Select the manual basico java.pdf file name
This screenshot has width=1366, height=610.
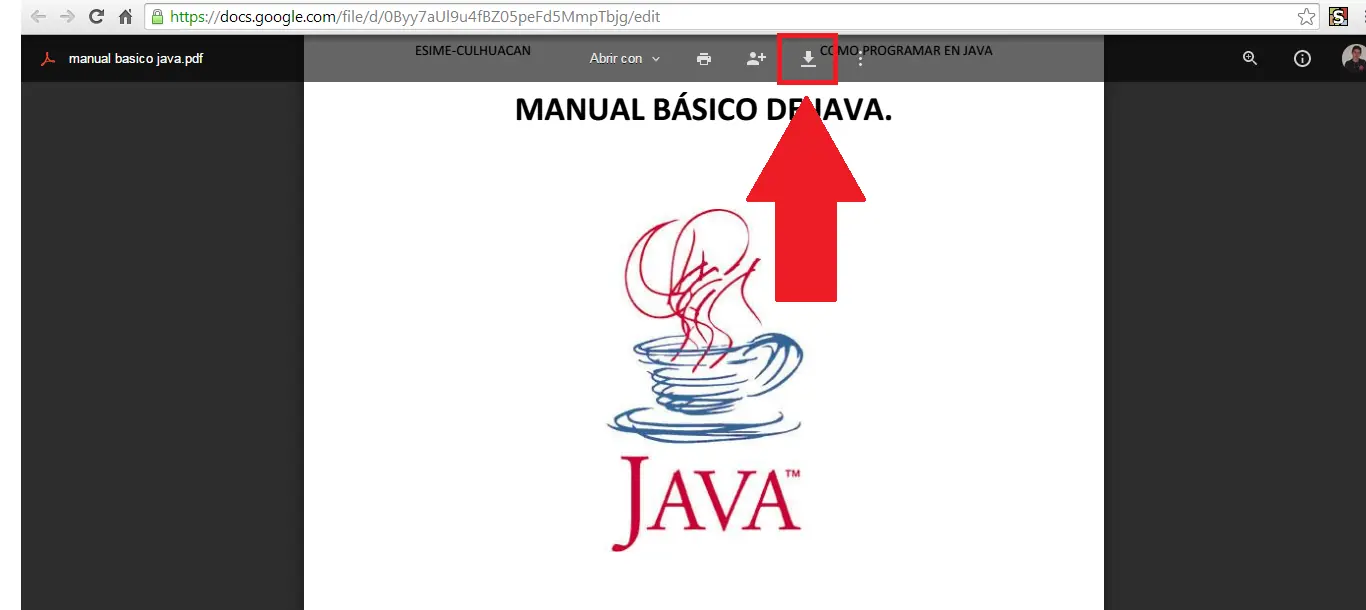click(136, 59)
